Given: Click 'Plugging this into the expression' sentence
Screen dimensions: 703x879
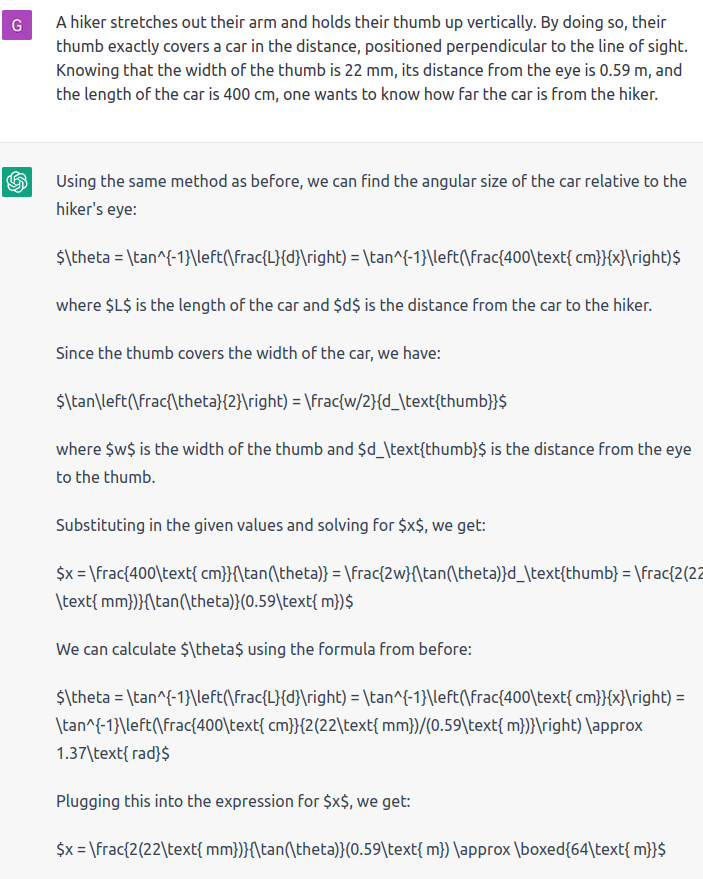Looking at the screenshot, I should click(233, 801).
